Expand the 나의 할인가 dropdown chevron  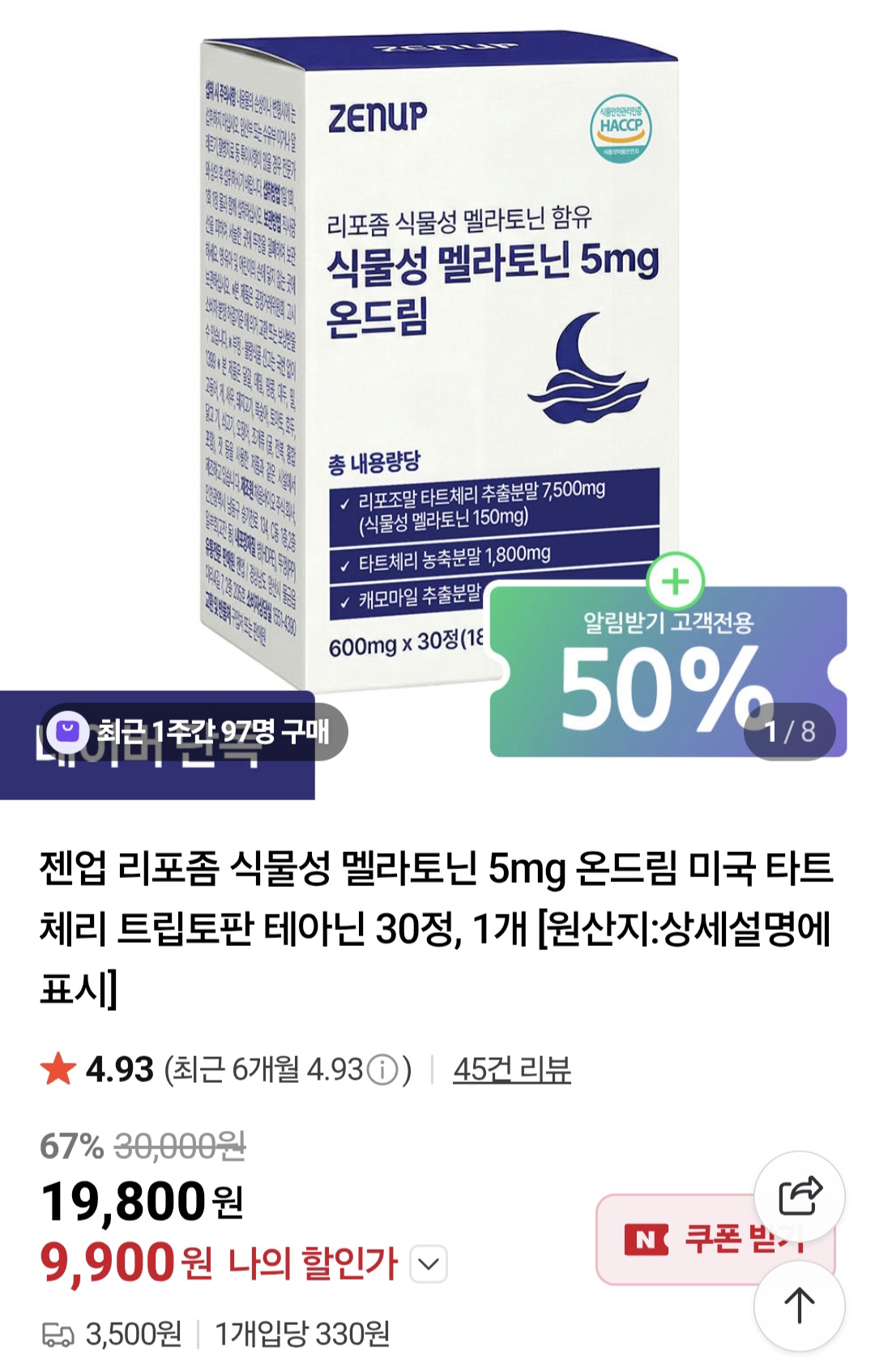click(429, 1264)
